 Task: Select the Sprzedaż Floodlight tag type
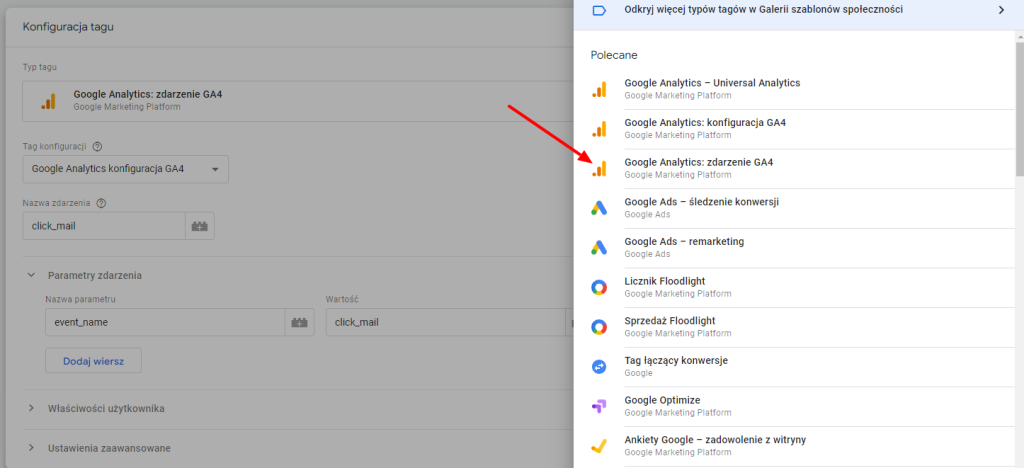click(x=796, y=327)
